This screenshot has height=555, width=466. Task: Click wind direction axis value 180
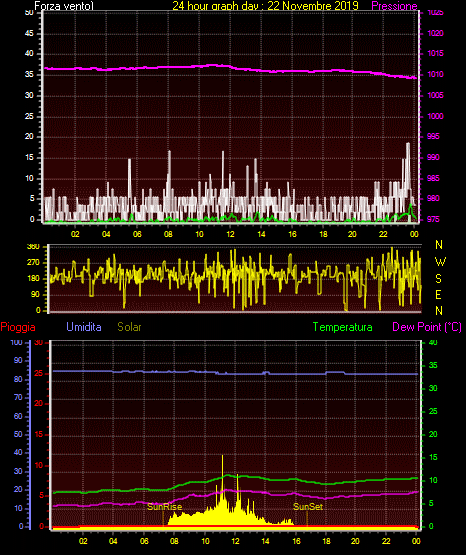34,279
